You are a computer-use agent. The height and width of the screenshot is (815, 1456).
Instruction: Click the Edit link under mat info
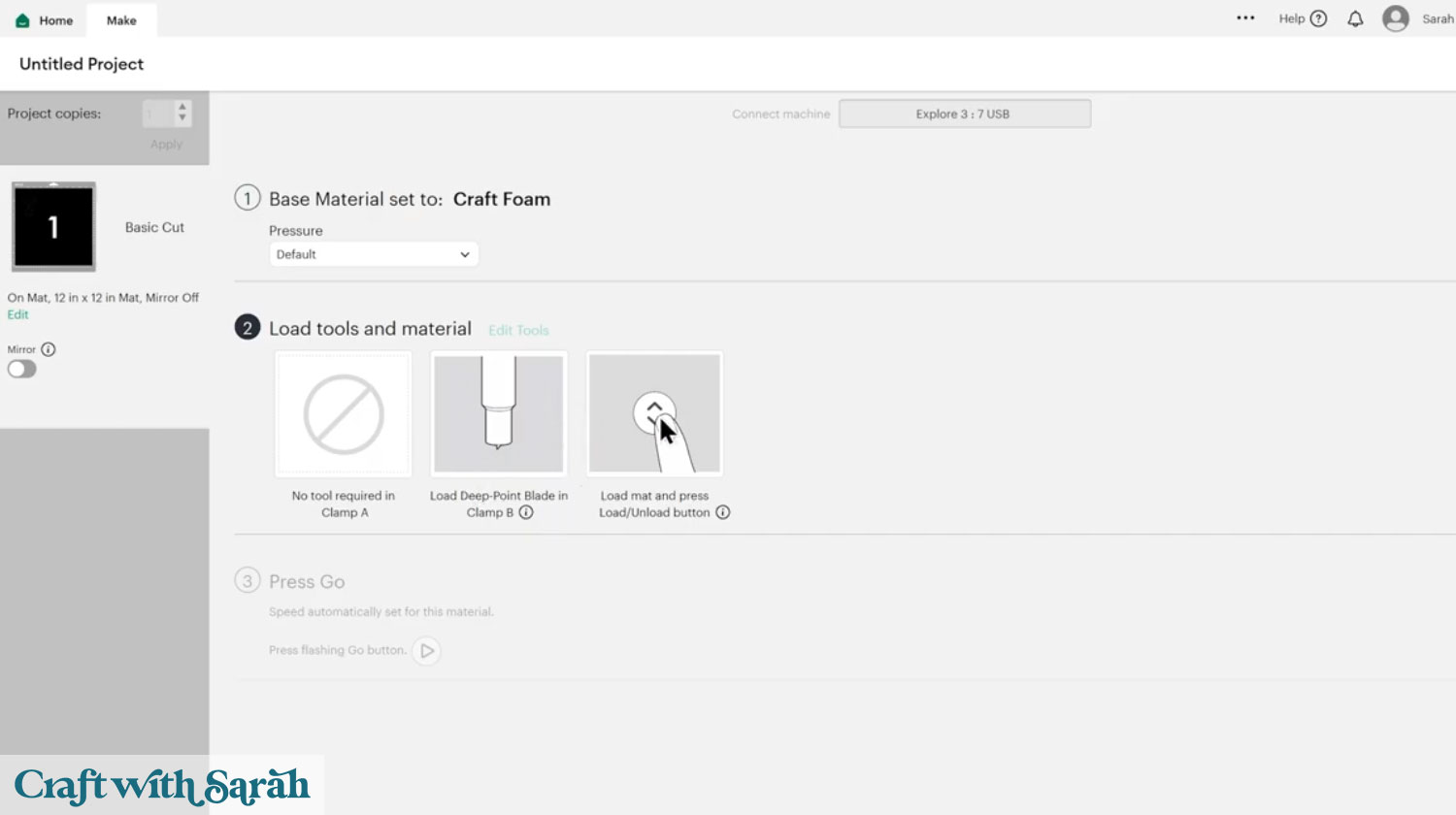pyautogui.click(x=18, y=314)
